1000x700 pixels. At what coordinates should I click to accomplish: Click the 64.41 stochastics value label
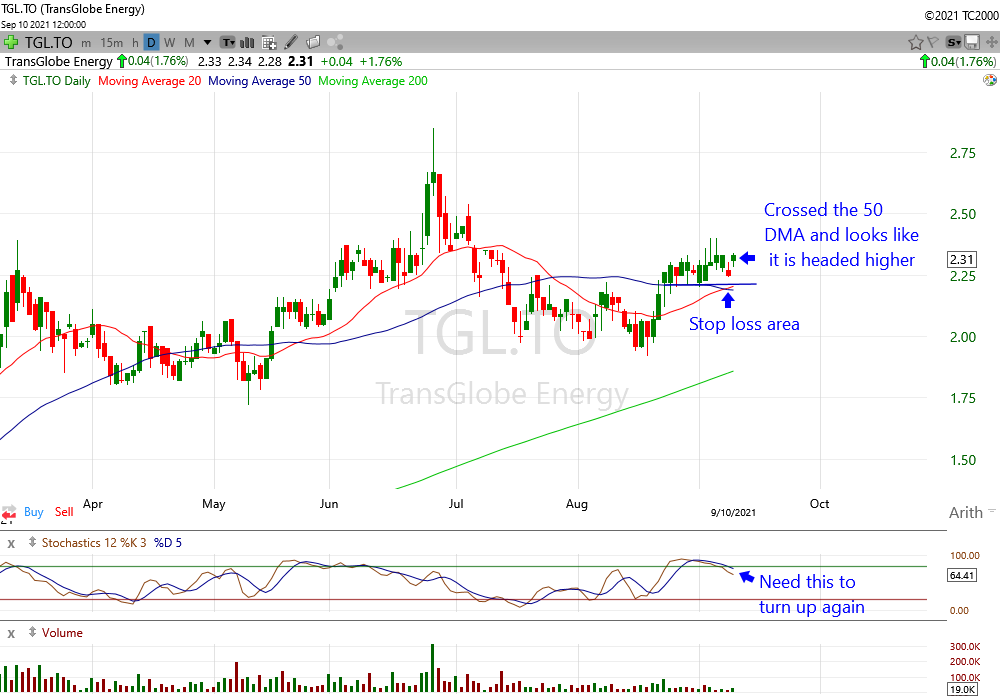pyautogui.click(x=962, y=576)
